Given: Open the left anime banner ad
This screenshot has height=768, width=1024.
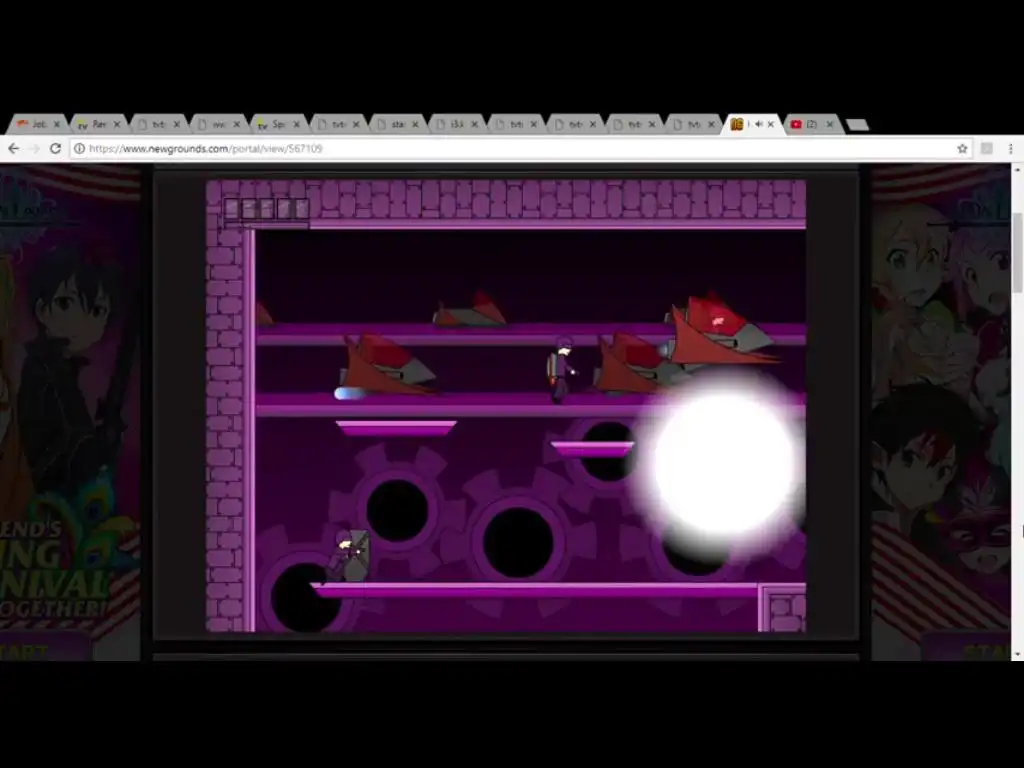Looking at the screenshot, I should click(70, 413).
